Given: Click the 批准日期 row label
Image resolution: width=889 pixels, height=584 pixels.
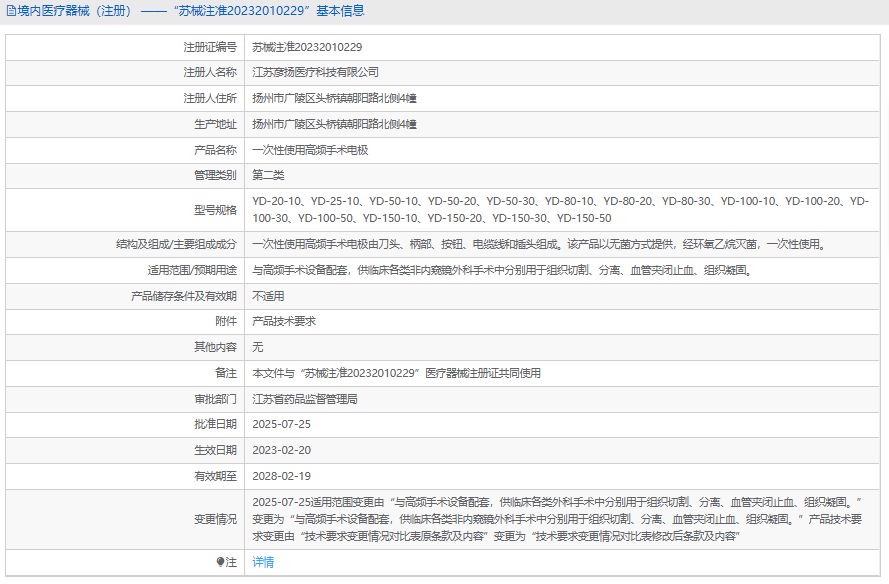Looking at the screenshot, I should click(215, 424).
